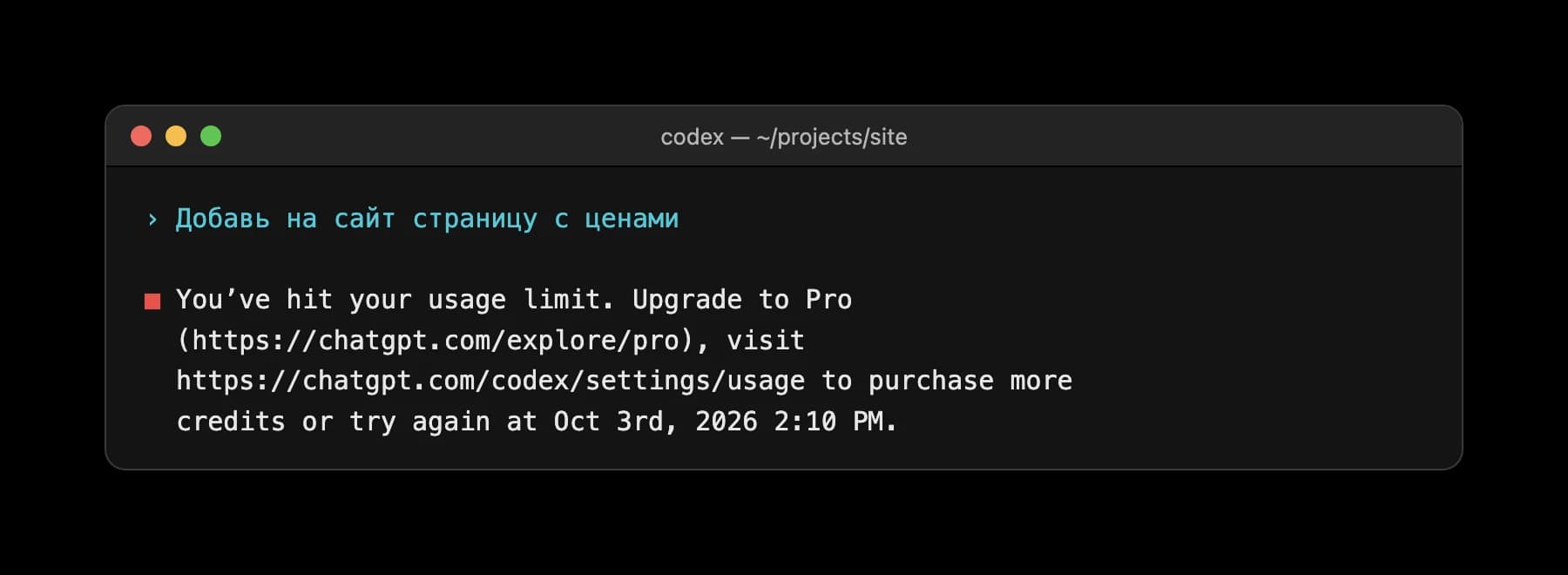
Task: Click the '2:10 PM' time text
Action: tap(828, 422)
